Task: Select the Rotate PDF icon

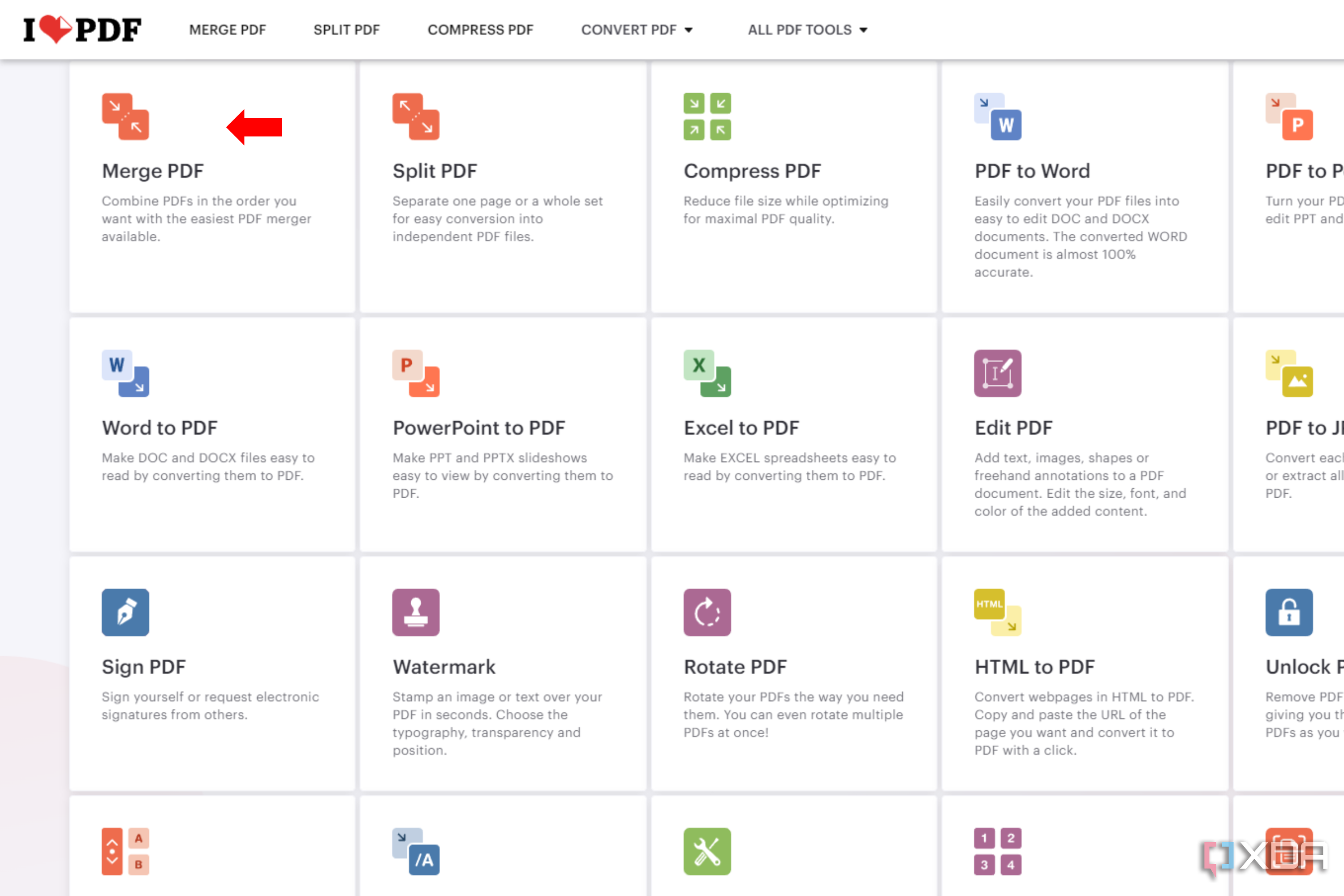Action: [707, 612]
